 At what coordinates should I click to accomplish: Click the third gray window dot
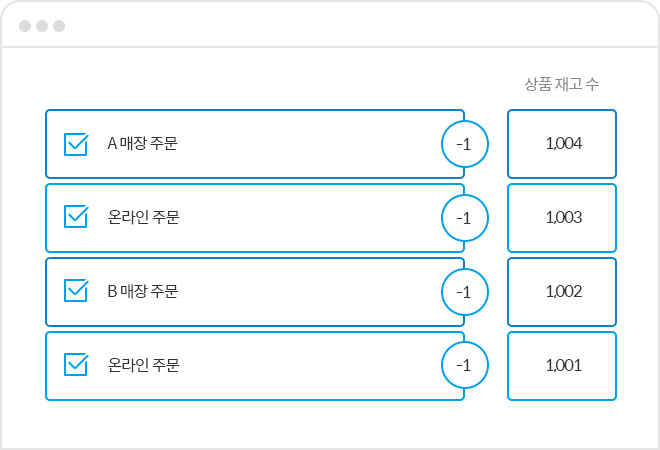59,26
